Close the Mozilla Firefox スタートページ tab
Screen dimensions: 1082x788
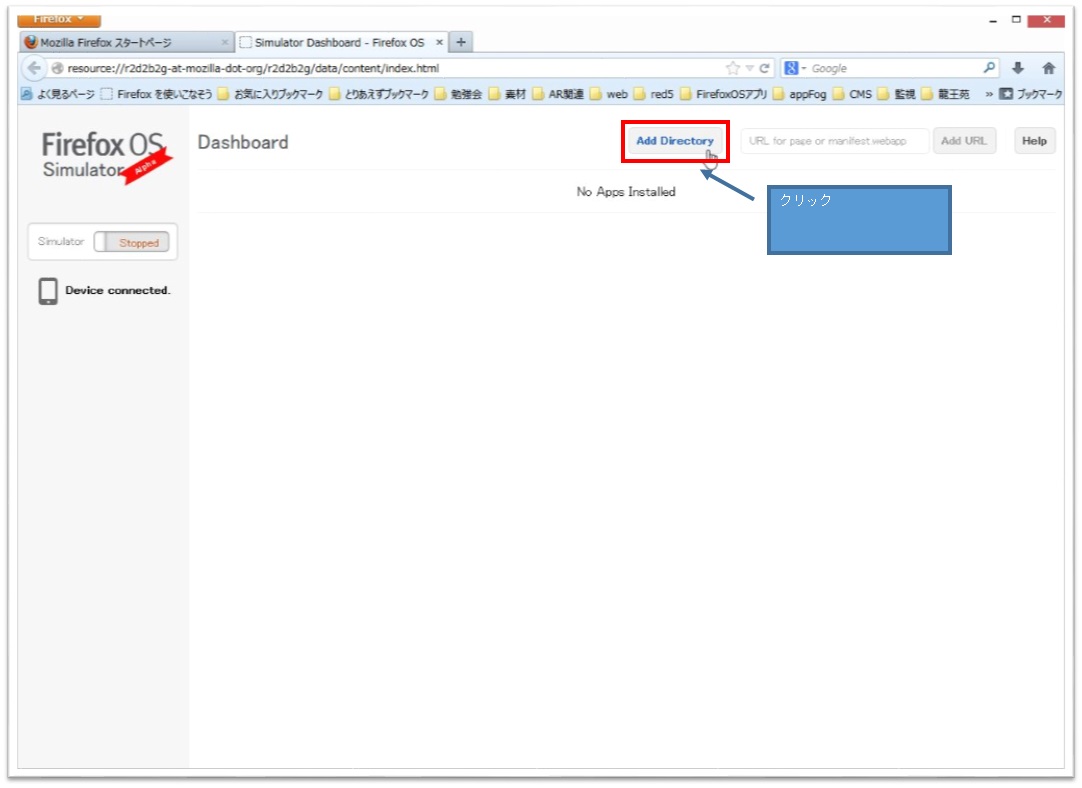pyautogui.click(x=224, y=42)
